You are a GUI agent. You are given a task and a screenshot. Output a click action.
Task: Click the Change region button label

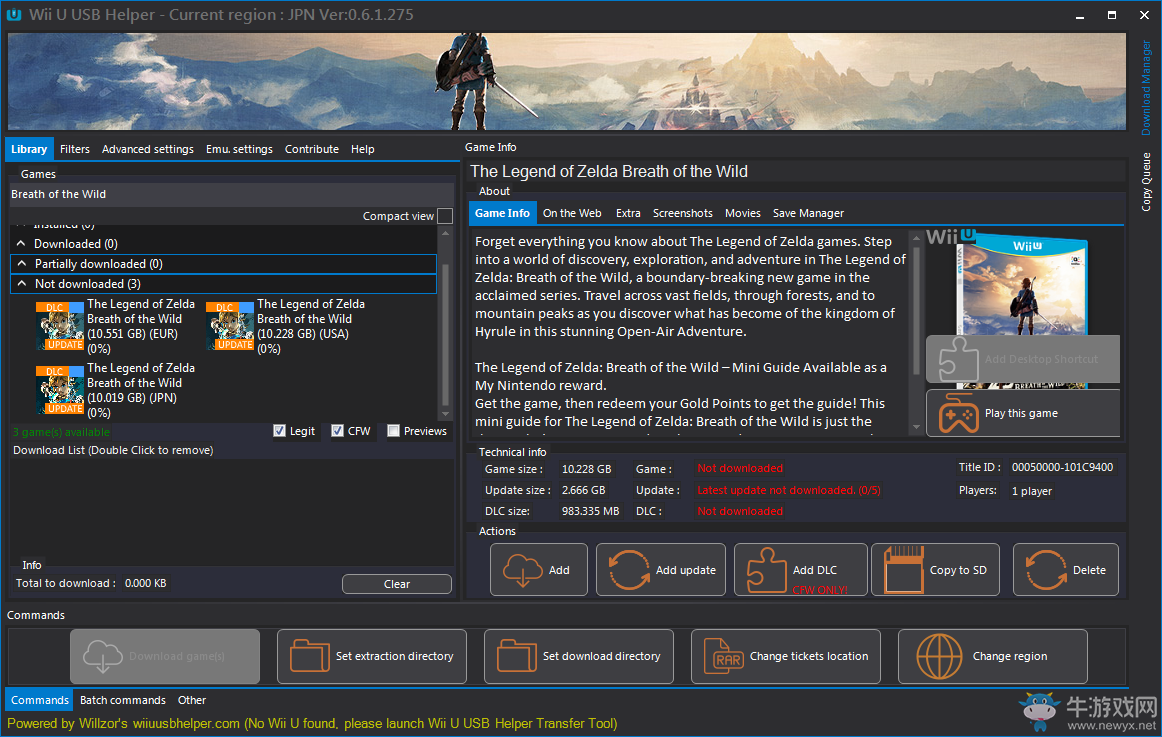pos(1009,656)
